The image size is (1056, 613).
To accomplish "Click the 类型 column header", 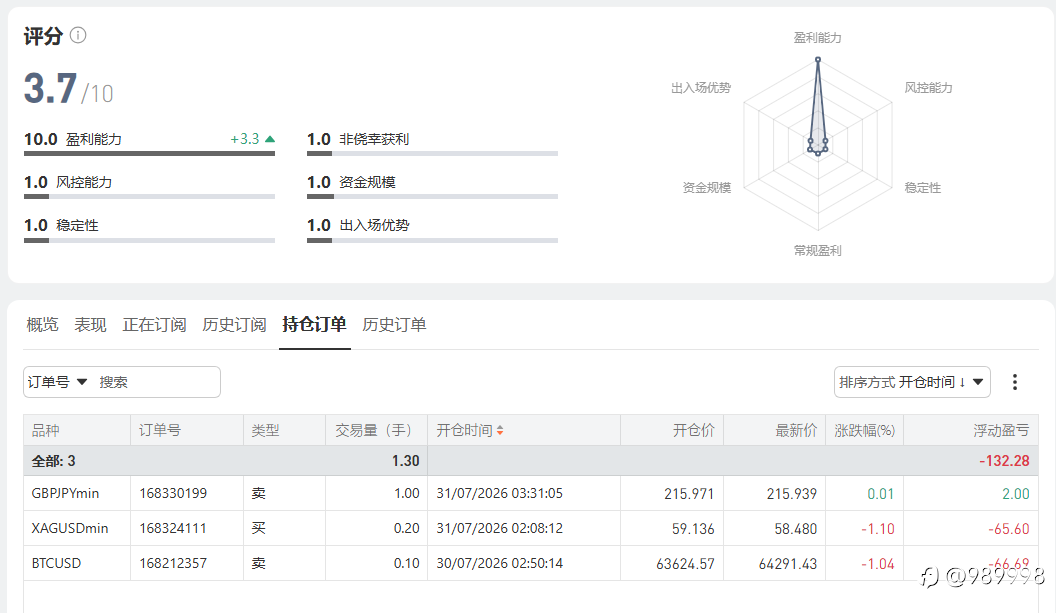I will [284, 430].
